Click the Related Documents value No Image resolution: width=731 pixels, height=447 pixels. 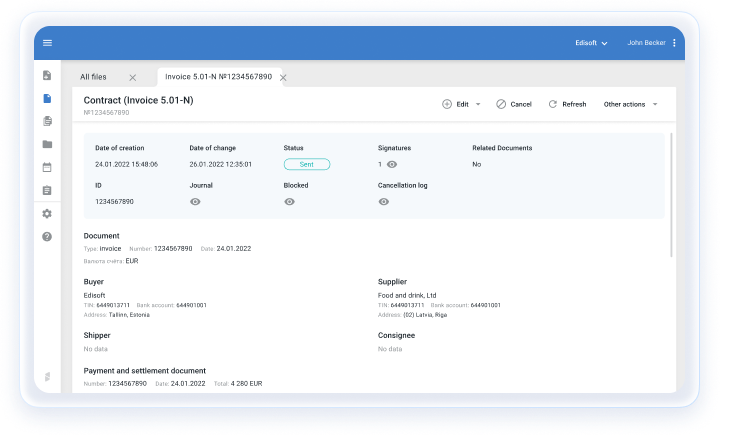click(x=476, y=165)
